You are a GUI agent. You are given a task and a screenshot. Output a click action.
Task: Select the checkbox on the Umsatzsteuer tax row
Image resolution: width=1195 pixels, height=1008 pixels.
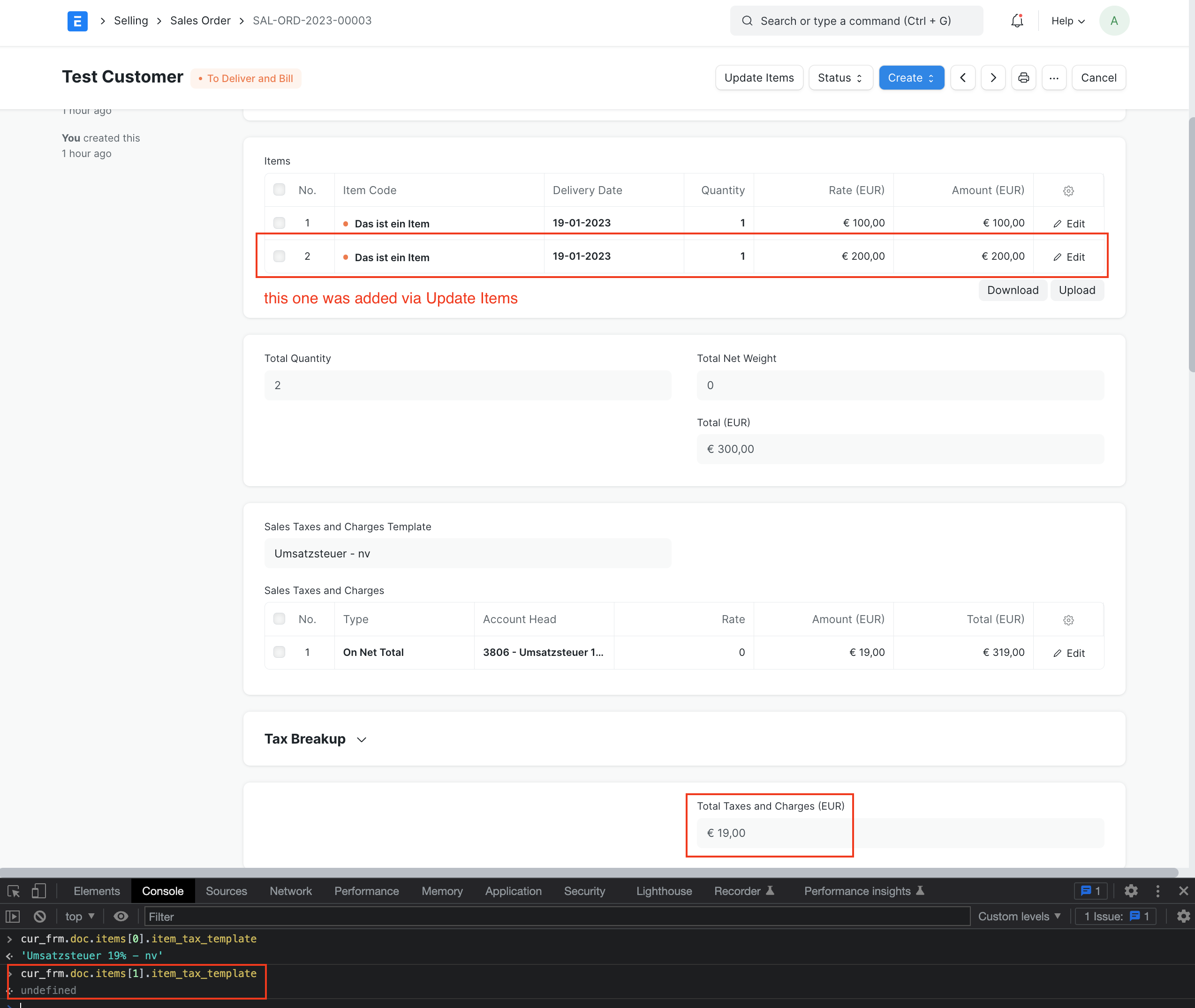coord(279,651)
